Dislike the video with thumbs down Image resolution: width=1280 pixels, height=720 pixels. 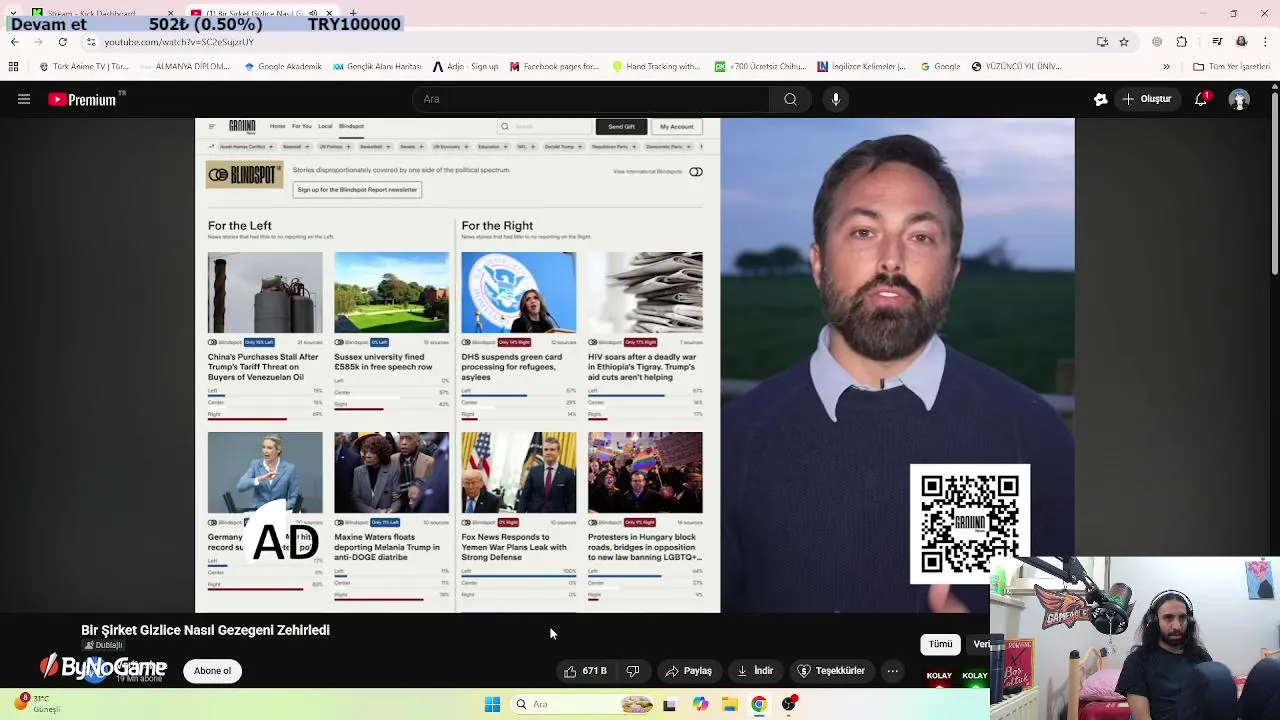pos(632,671)
